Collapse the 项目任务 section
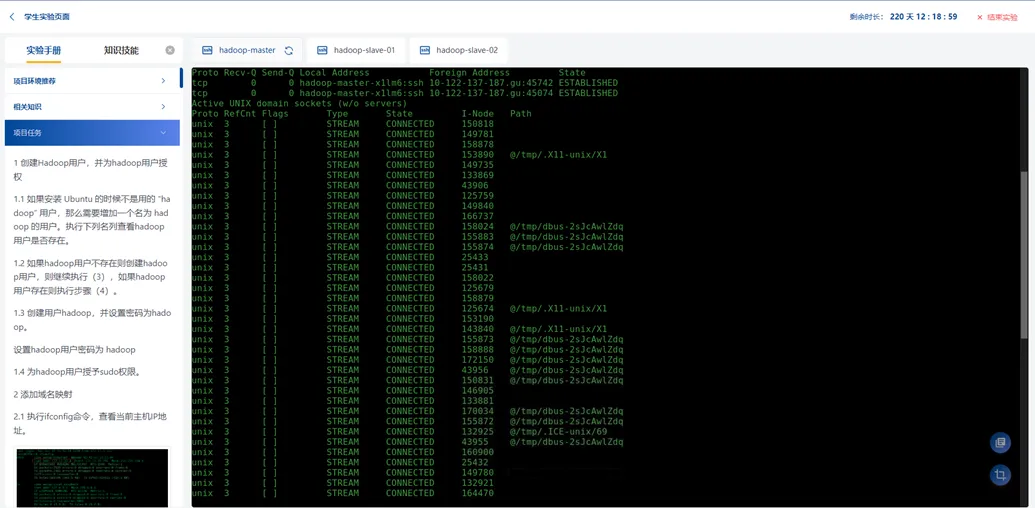The width and height of the screenshot is (1035, 508). [92, 133]
